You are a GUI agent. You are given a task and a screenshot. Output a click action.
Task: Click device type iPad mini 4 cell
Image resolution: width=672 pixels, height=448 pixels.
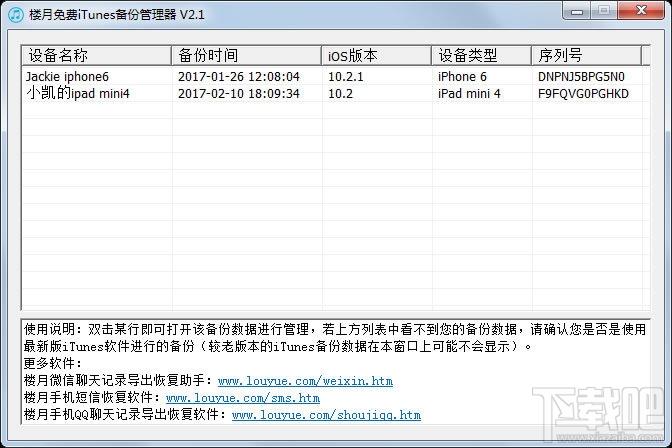469,93
